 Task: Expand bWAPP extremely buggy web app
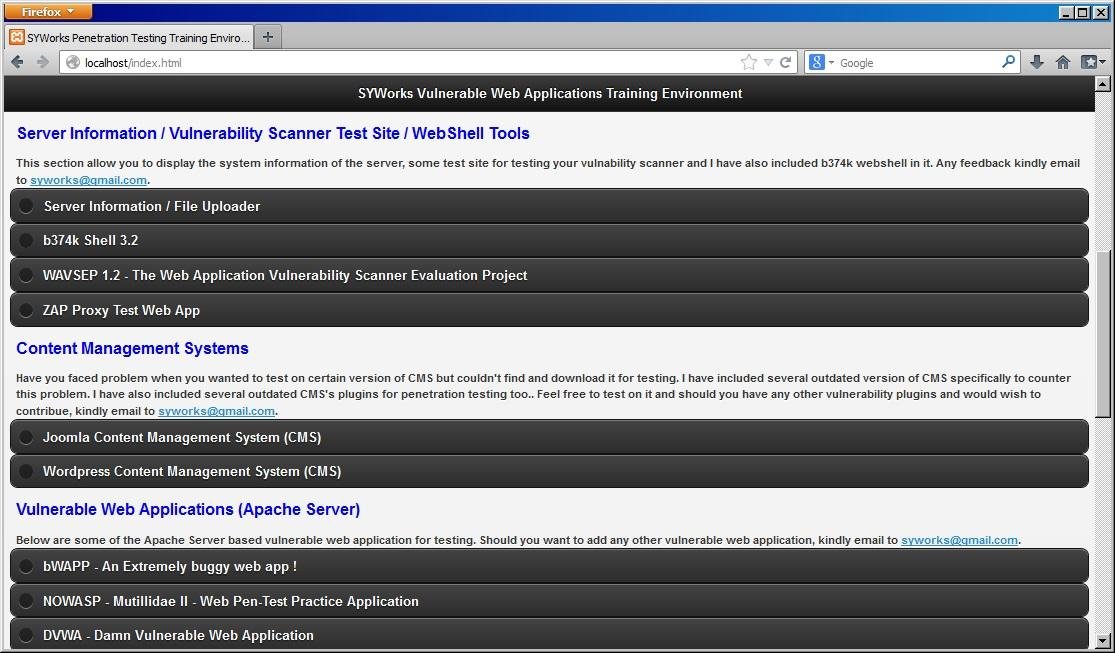[x=549, y=567]
